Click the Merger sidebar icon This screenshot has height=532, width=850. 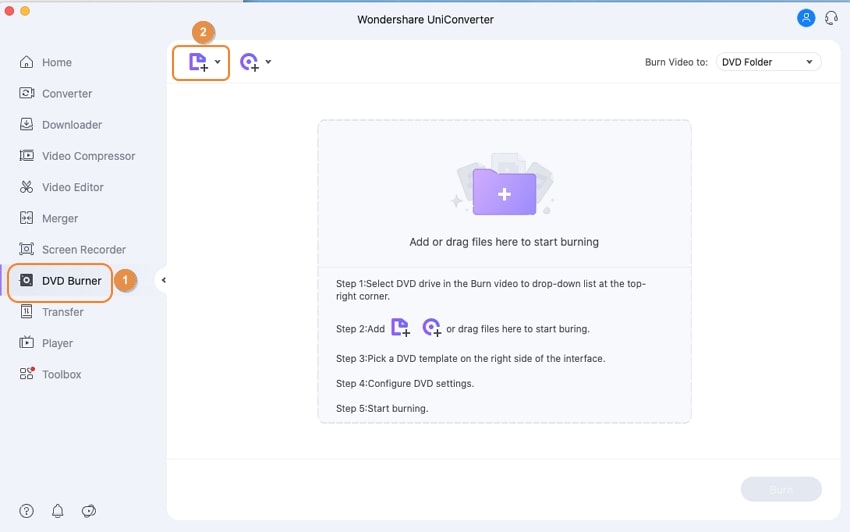click(26, 218)
